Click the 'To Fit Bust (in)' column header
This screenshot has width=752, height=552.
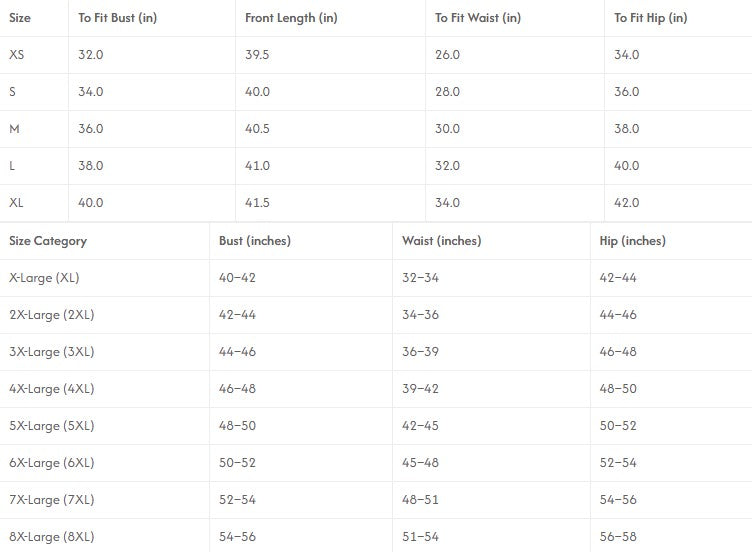click(117, 18)
